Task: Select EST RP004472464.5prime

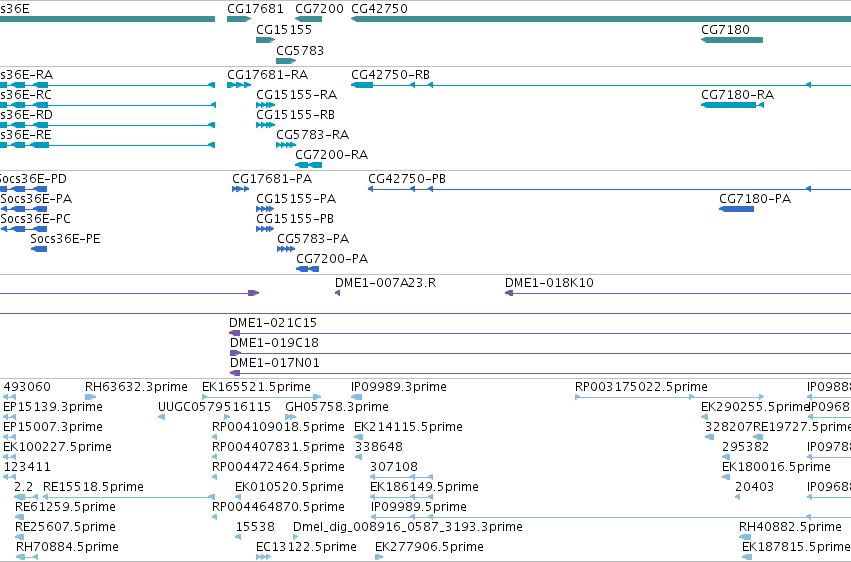Action: [278, 468]
